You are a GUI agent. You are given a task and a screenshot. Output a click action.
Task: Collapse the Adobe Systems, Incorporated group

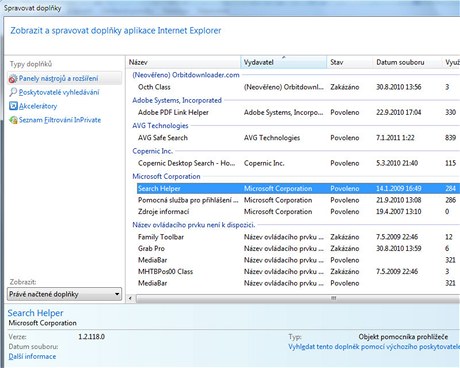pos(177,100)
